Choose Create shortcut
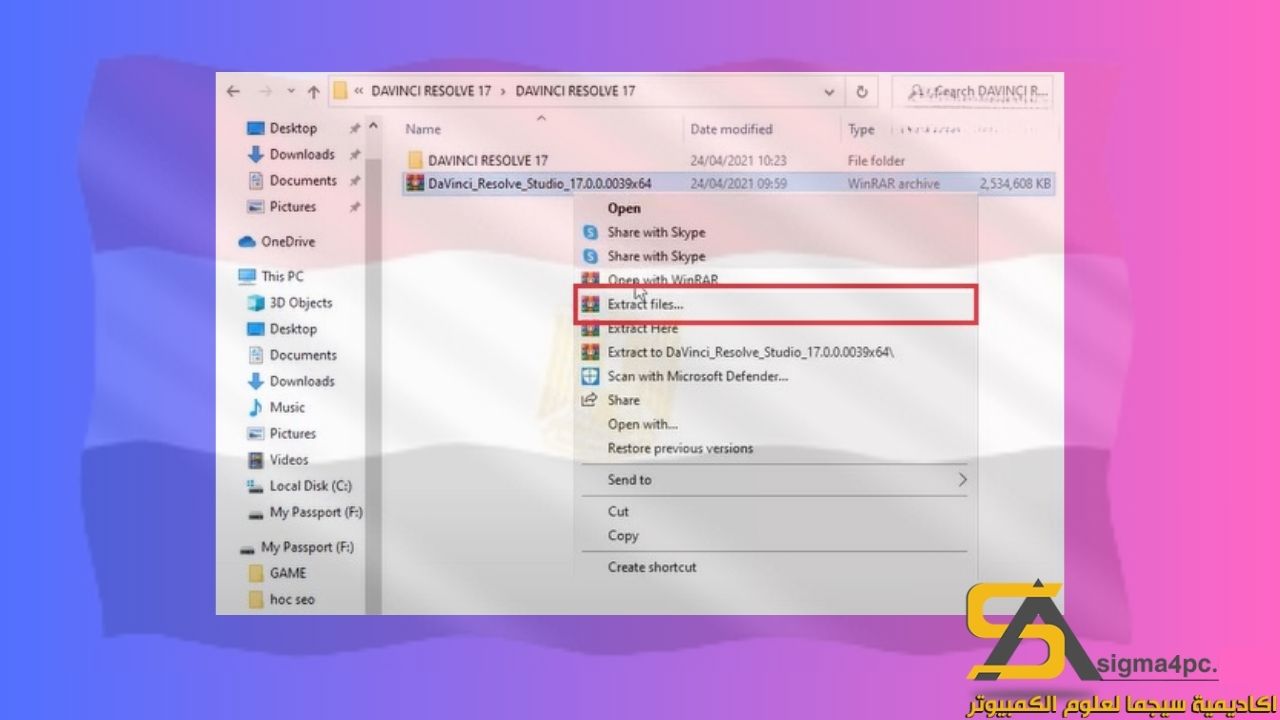This screenshot has width=1280, height=720. (x=652, y=567)
